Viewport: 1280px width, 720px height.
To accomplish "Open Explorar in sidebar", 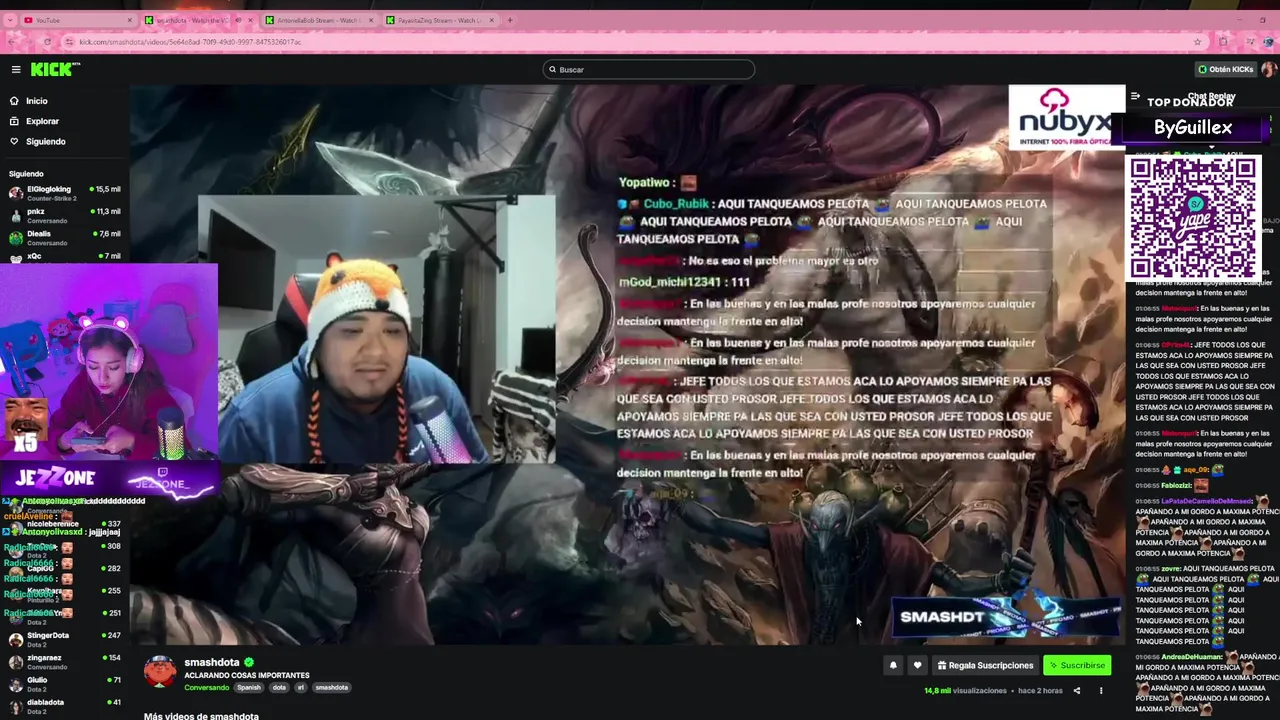I will tap(42, 121).
